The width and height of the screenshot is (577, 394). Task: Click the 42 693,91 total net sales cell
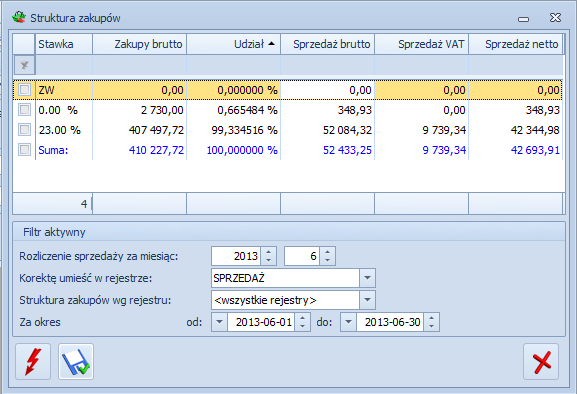pos(516,150)
